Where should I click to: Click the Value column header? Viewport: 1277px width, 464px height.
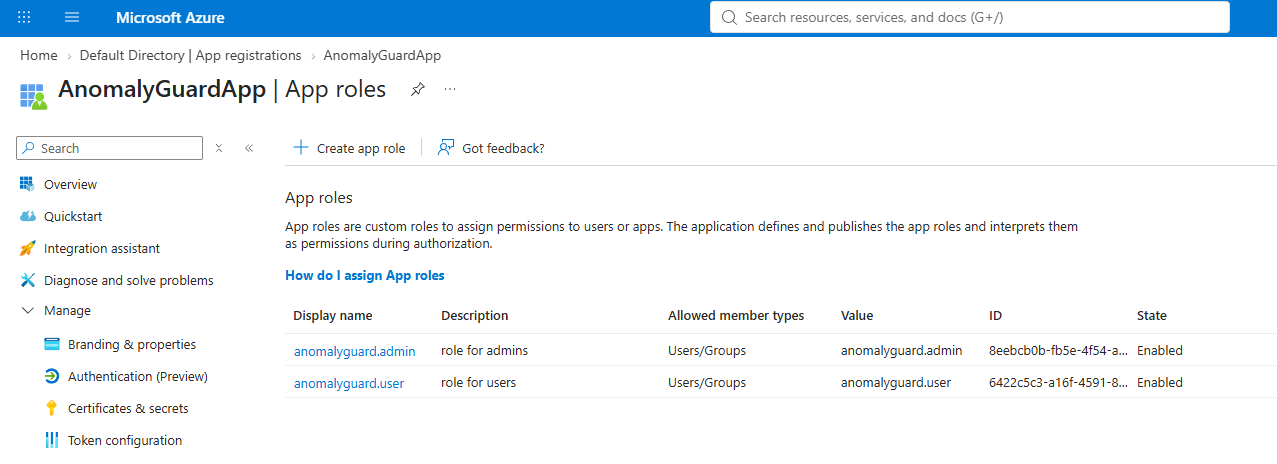857,315
